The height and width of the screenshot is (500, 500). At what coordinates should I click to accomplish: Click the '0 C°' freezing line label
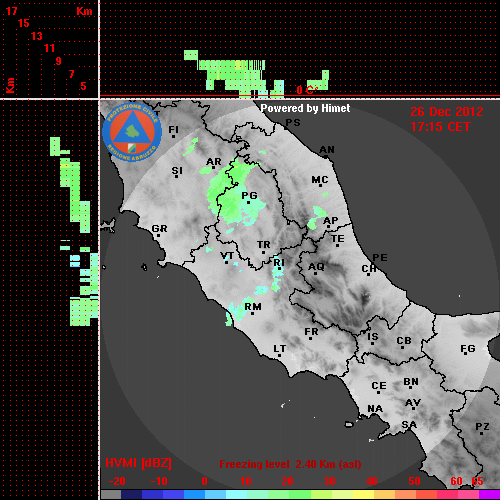[x=307, y=90]
